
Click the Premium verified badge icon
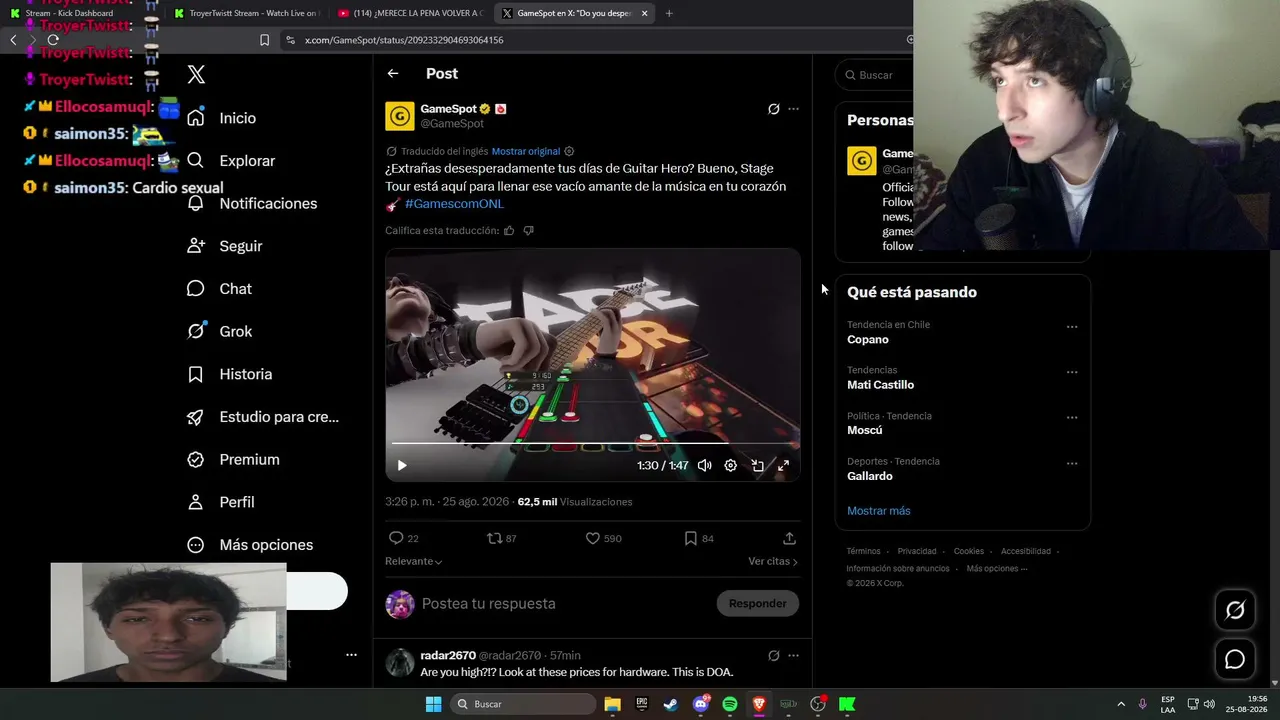coord(196,460)
